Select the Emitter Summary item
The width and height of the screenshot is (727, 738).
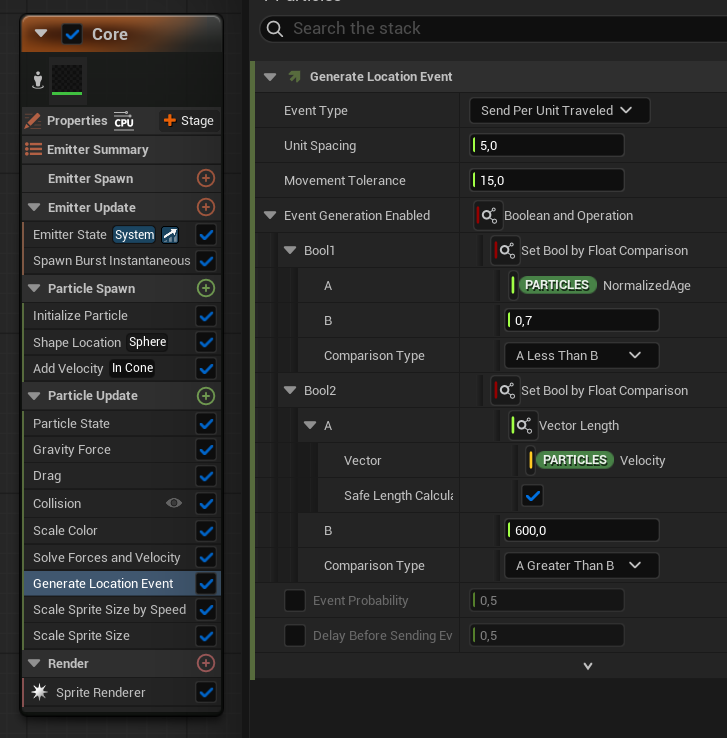tap(97, 149)
